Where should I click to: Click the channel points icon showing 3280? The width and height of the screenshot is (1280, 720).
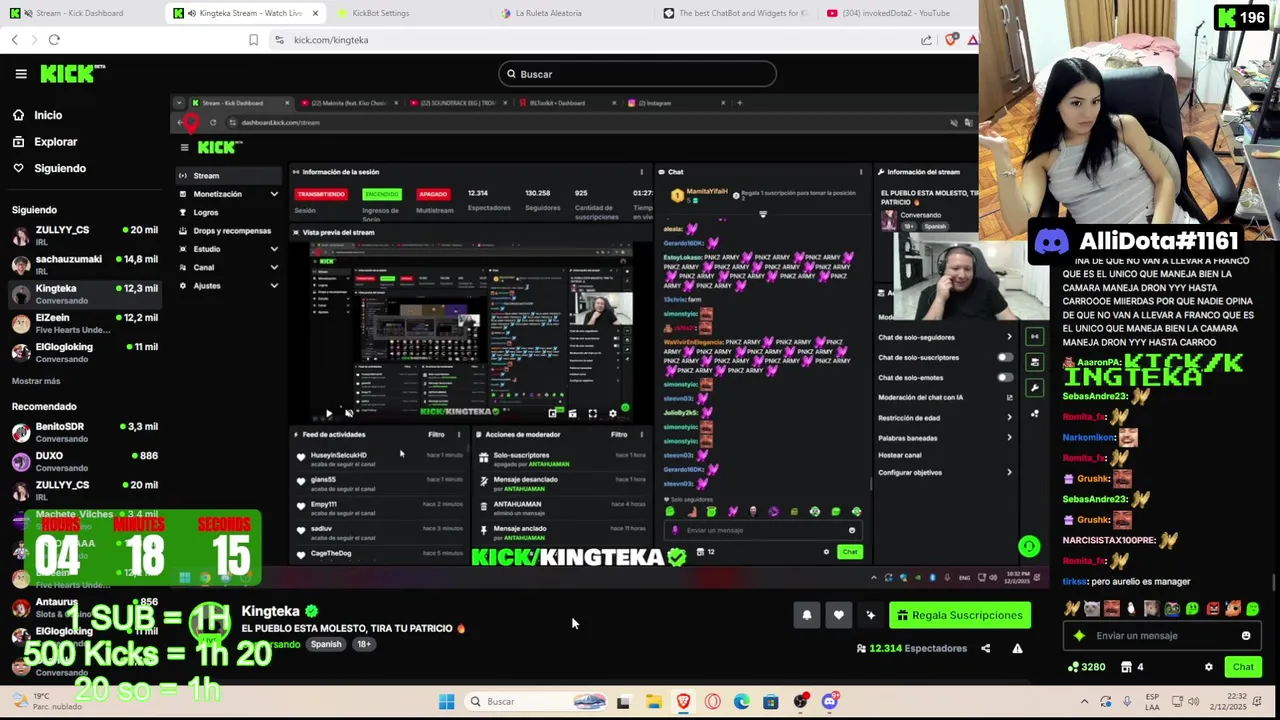point(1086,667)
